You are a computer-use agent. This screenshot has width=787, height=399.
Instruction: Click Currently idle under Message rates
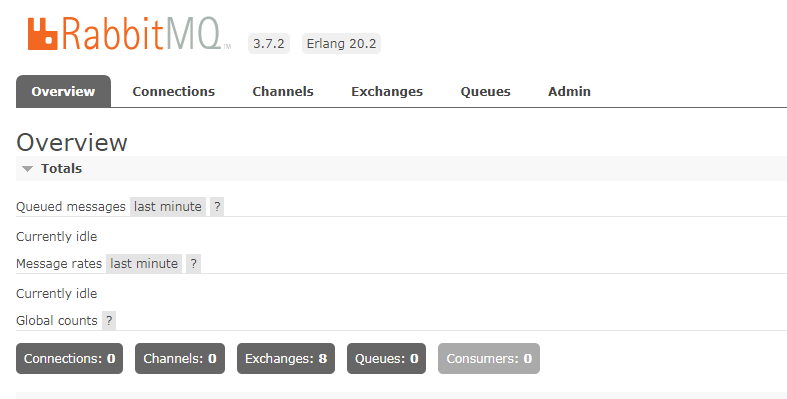tap(57, 294)
